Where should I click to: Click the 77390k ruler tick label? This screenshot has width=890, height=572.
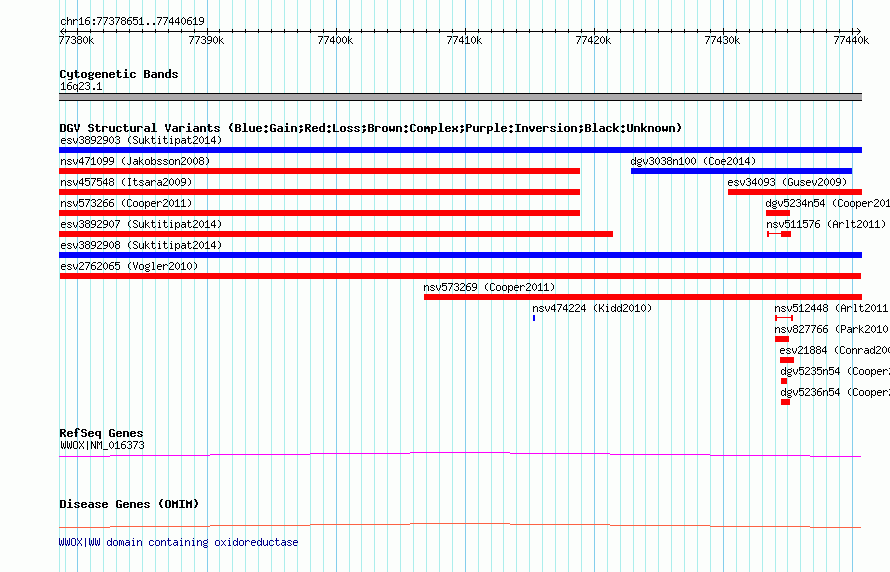tap(206, 40)
